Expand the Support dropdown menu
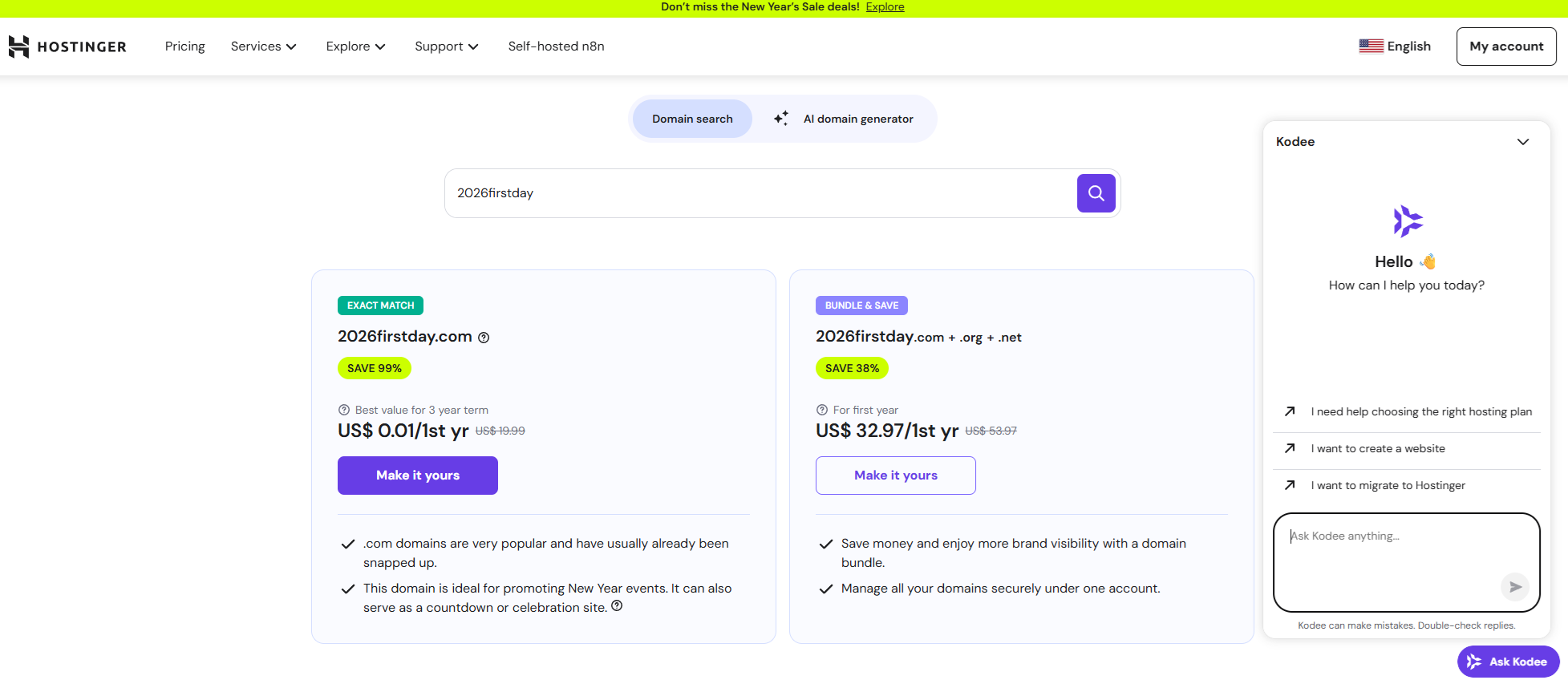 pos(447,47)
